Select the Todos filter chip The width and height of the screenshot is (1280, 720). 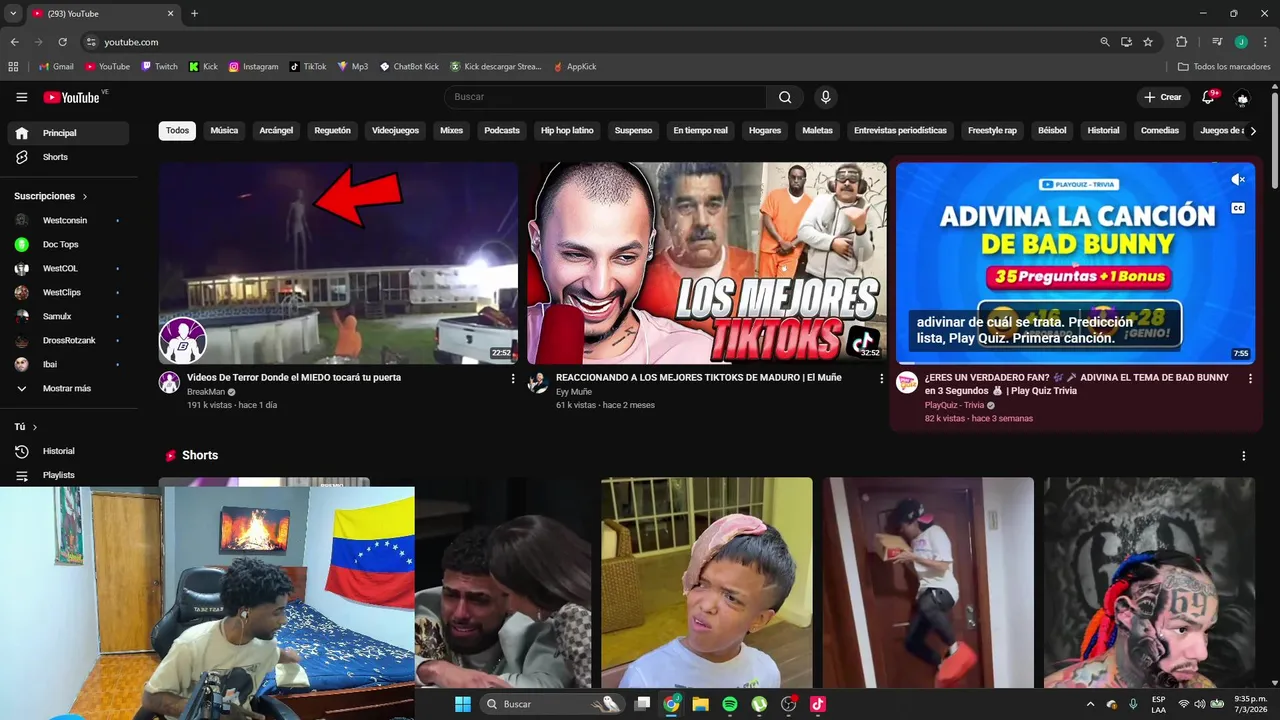click(177, 131)
